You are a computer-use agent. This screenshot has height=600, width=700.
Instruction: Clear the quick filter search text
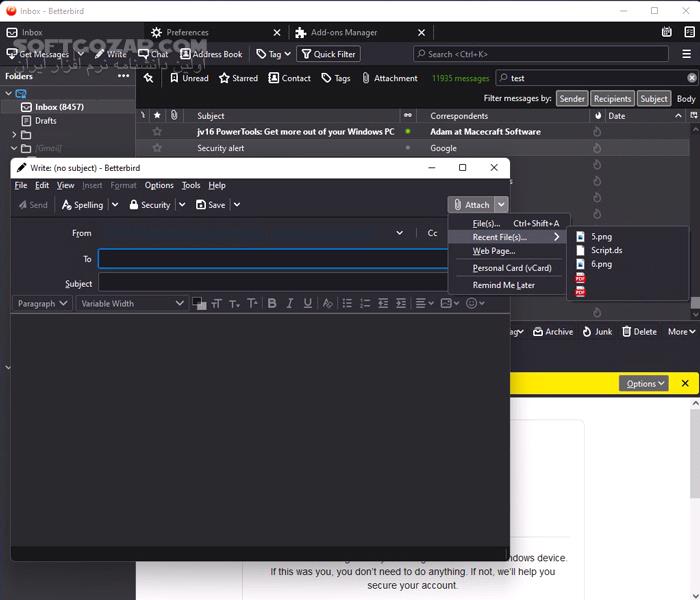[x=692, y=78]
